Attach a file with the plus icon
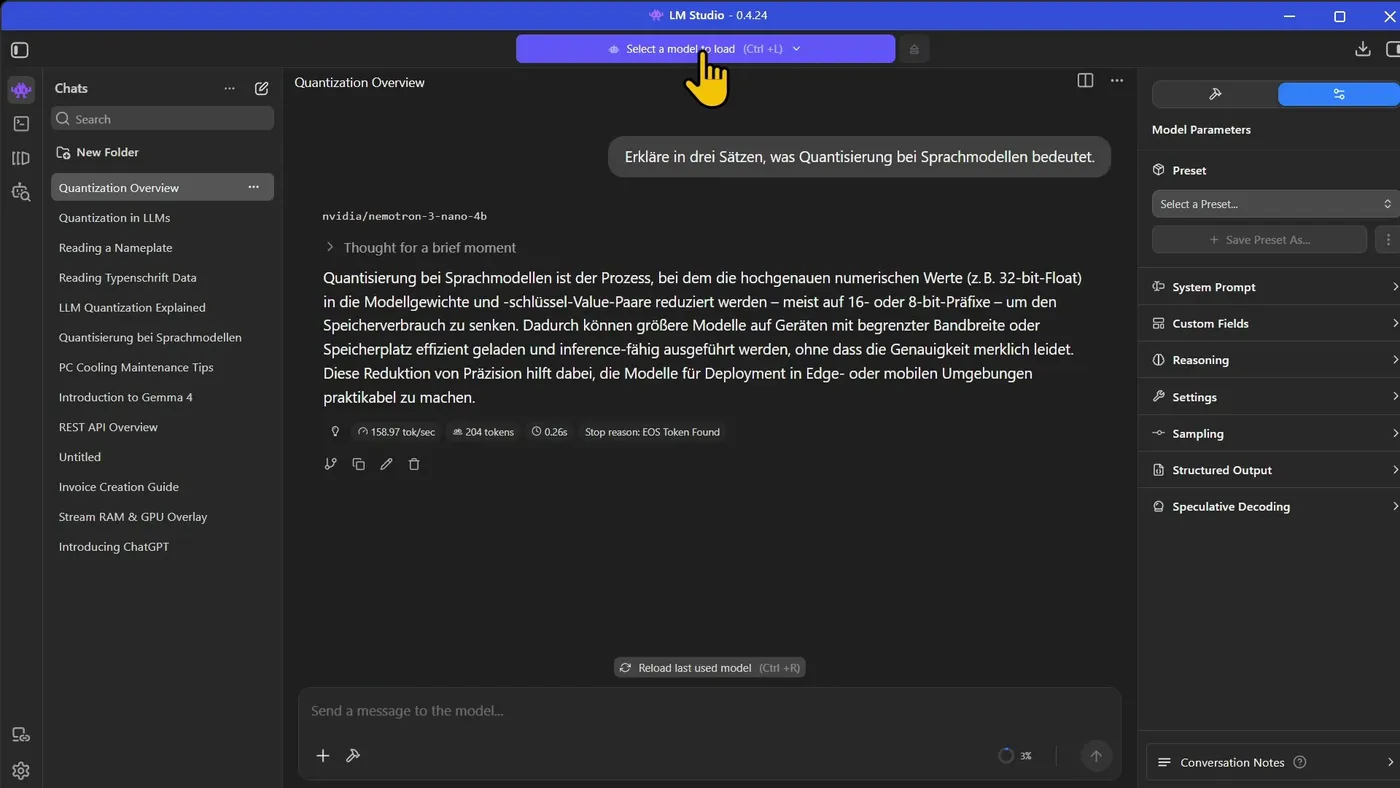Screen dimensions: 1400x788 coord(323,756)
